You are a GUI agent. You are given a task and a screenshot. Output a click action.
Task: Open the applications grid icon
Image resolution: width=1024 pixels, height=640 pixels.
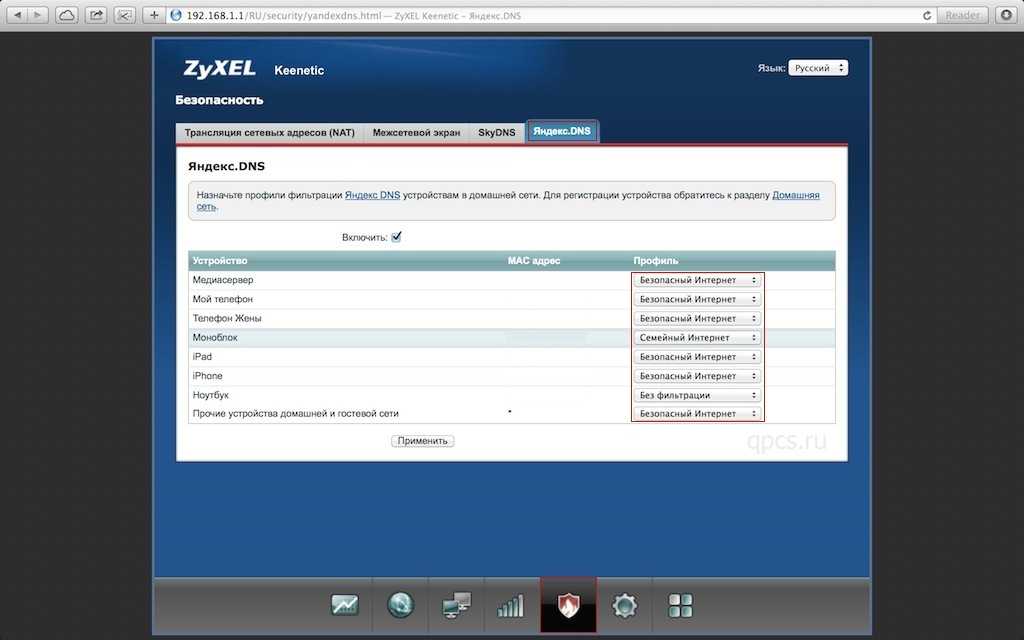[680, 605]
